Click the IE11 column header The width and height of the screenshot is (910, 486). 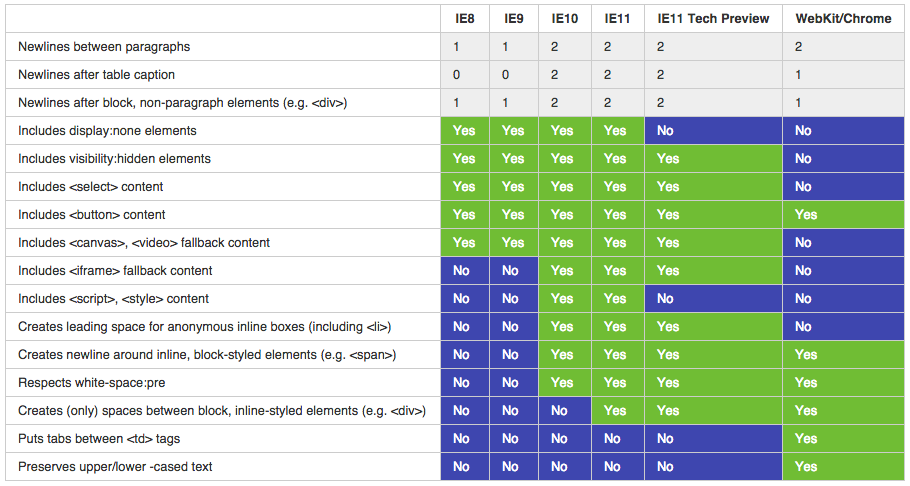[618, 19]
